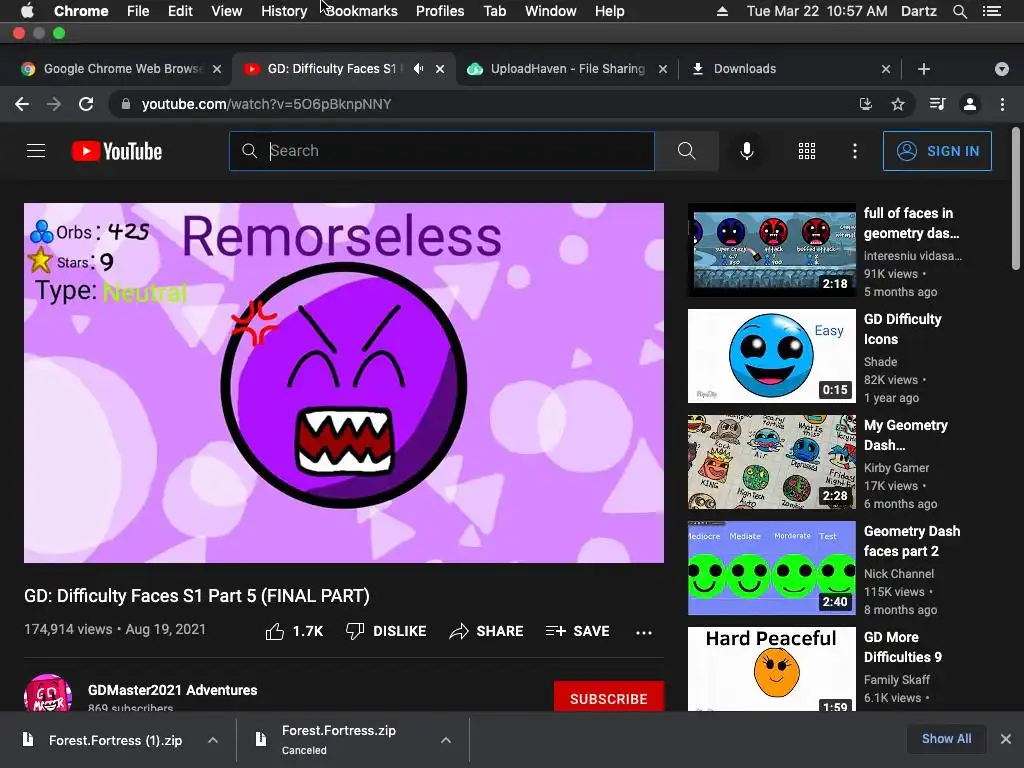Open YouTube settings three-dot menu
The height and width of the screenshot is (768, 1024).
point(854,151)
